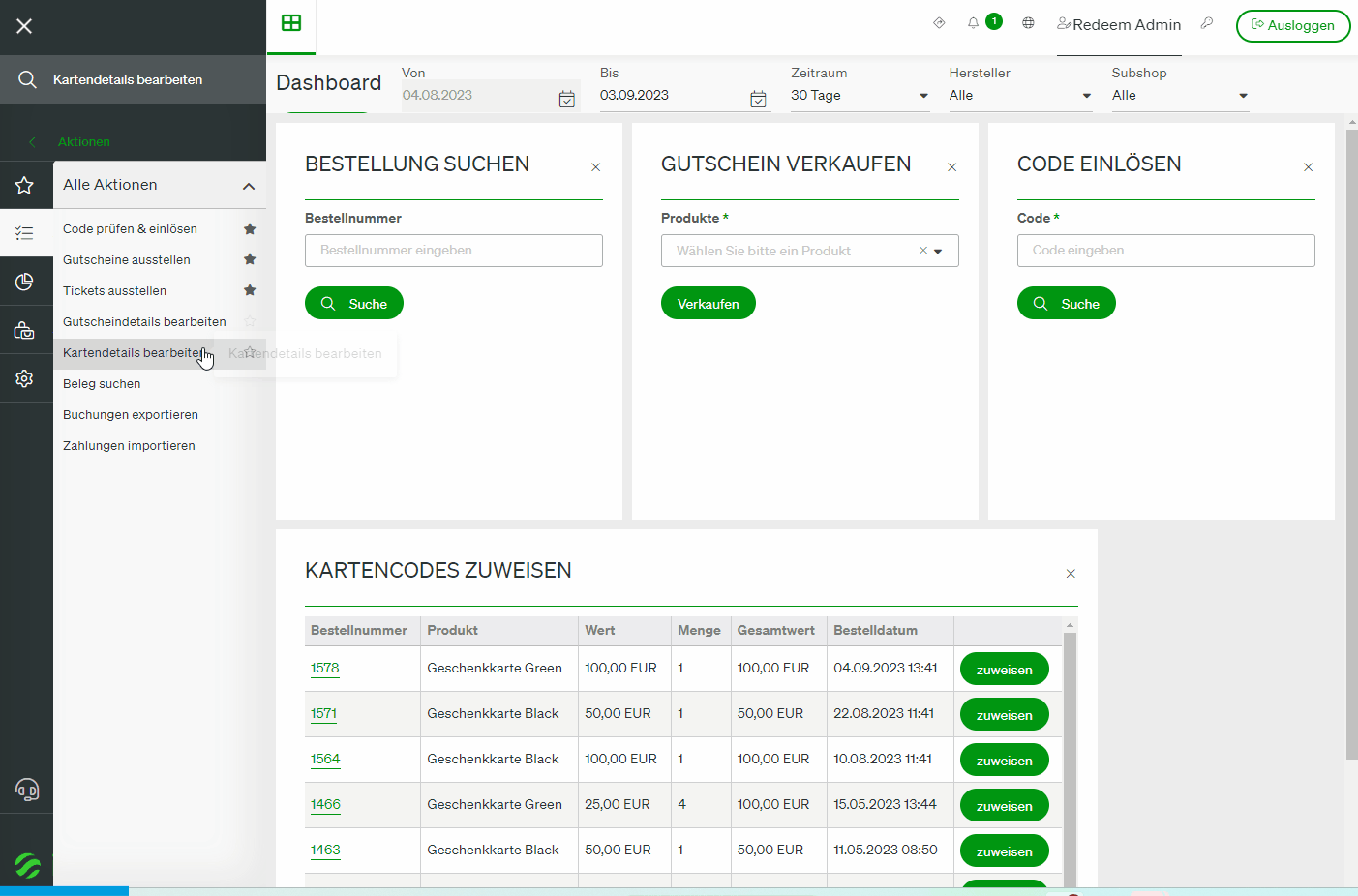Unfavorite Tickets ausstellen star
The height and width of the screenshot is (896, 1358).
pos(250,290)
